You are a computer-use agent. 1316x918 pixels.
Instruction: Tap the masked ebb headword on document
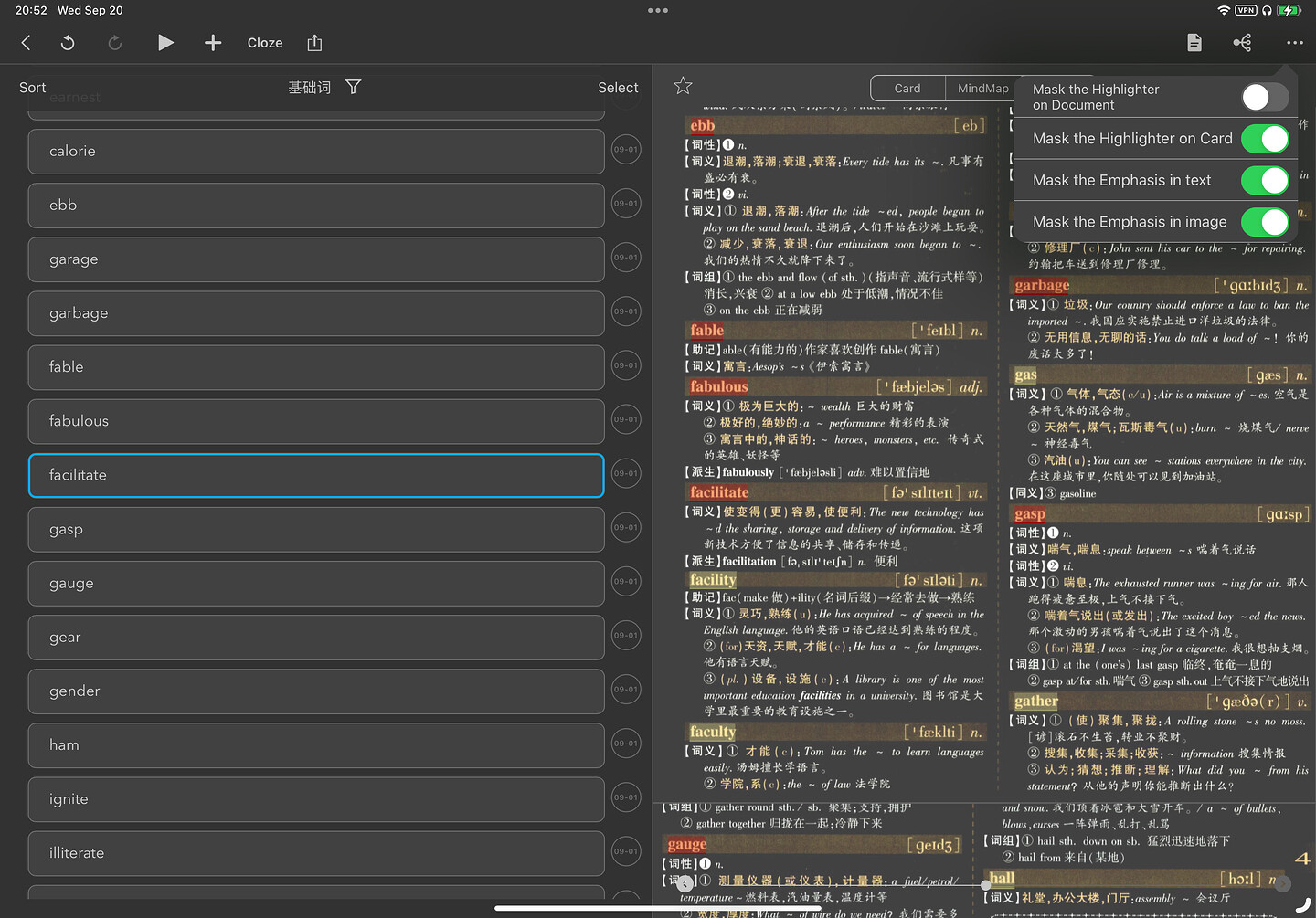coord(702,126)
